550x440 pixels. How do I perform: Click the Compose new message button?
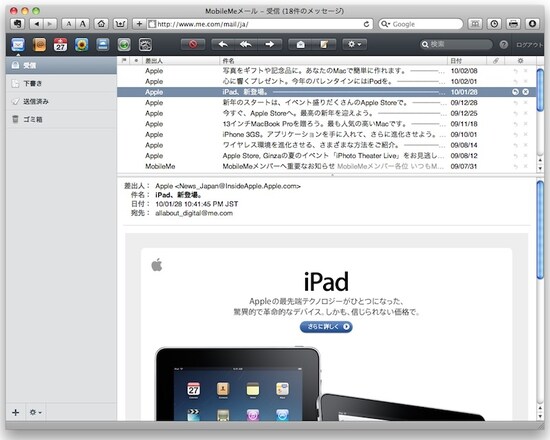324,44
